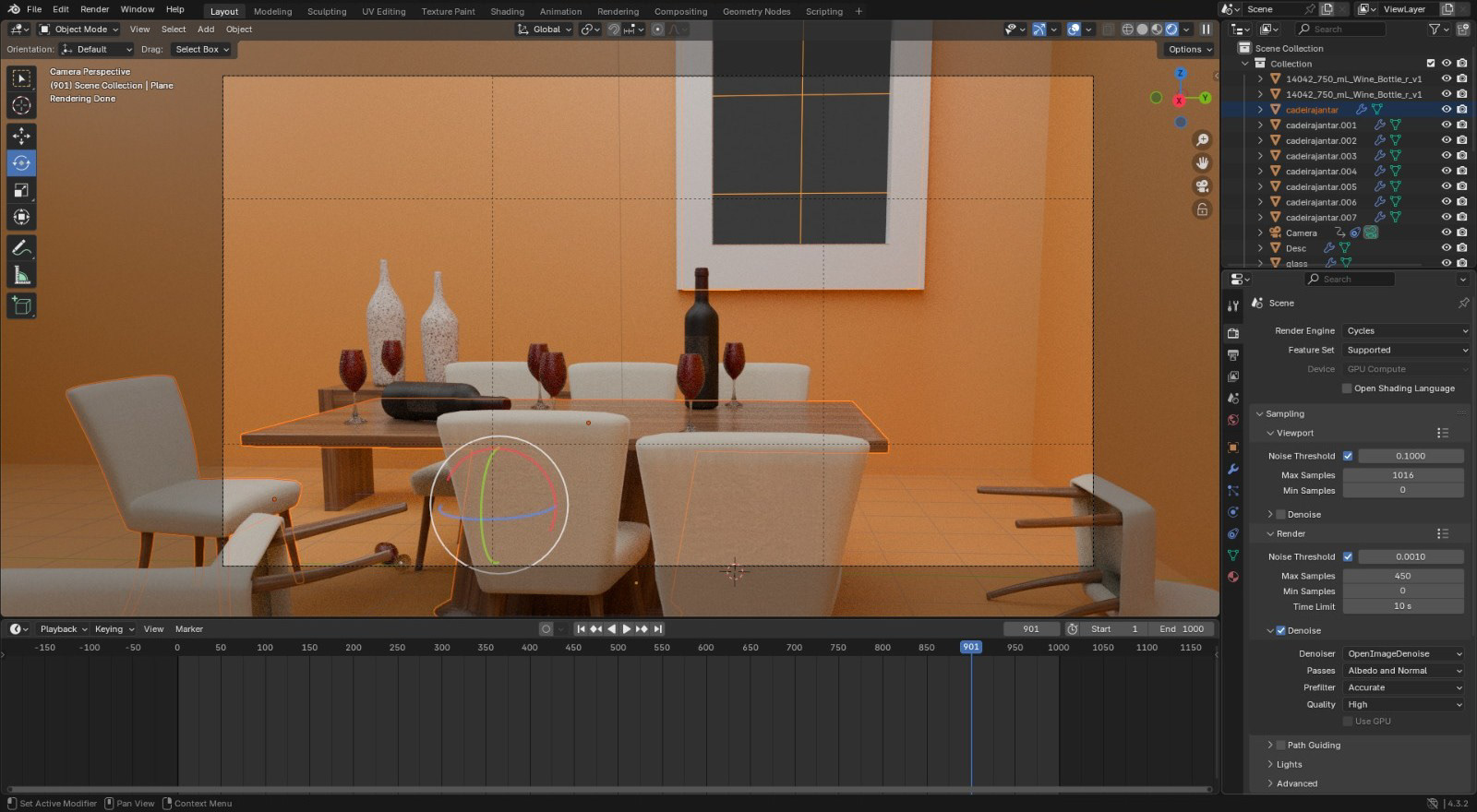
Task: Disable the Render Denoise checkbox
Action: (x=1280, y=631)
